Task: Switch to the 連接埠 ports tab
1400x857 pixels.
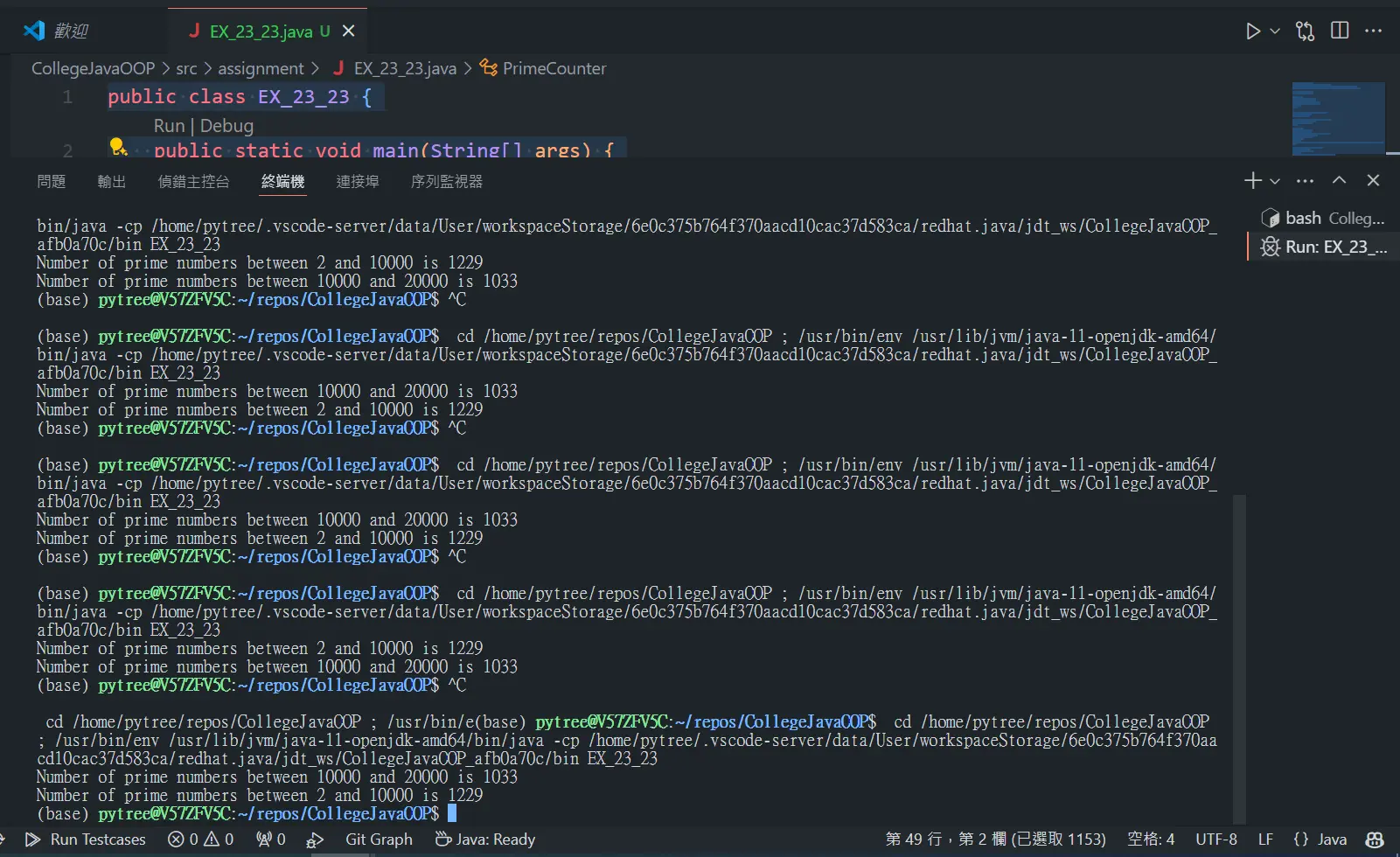Action: tap(358, 181)
